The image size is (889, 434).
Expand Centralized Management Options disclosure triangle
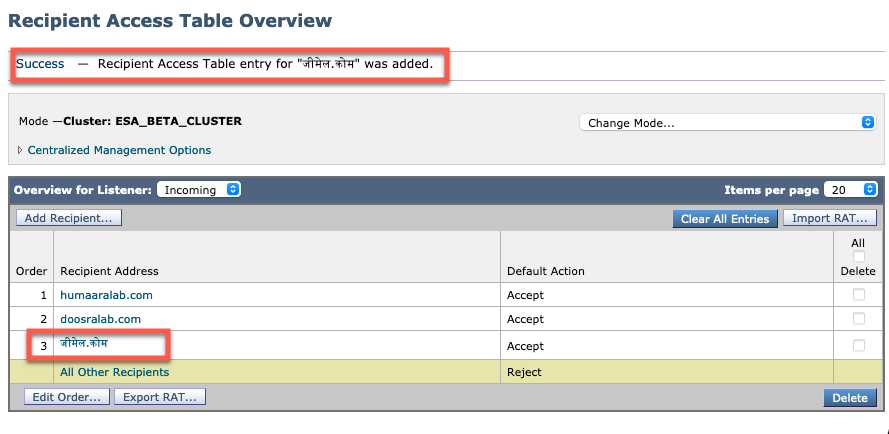(21, 150)
